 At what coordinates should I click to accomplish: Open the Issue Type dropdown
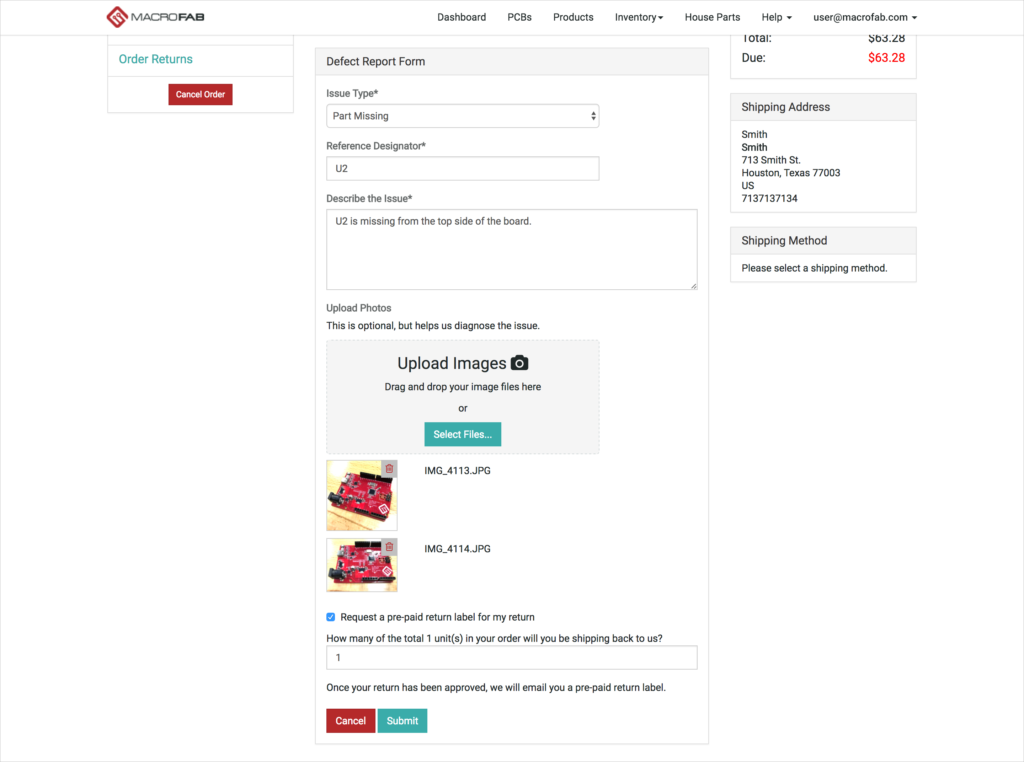click(462, 116)
